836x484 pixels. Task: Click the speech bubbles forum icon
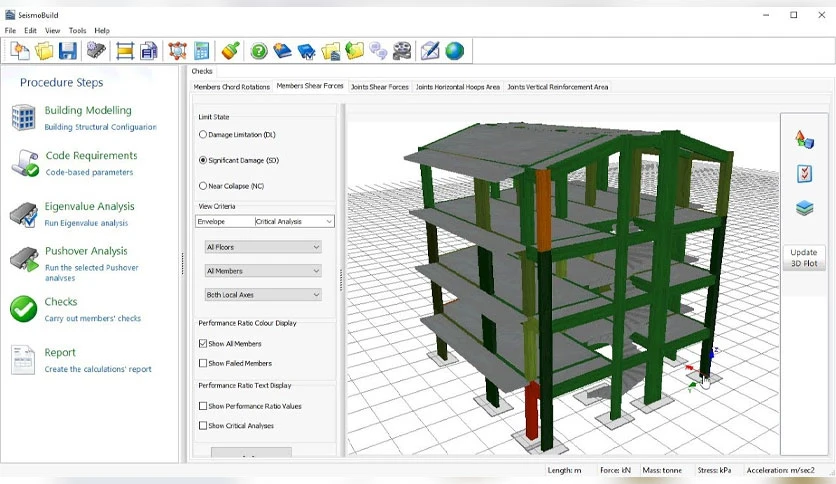pyautogui.click(x=378, y=51)
